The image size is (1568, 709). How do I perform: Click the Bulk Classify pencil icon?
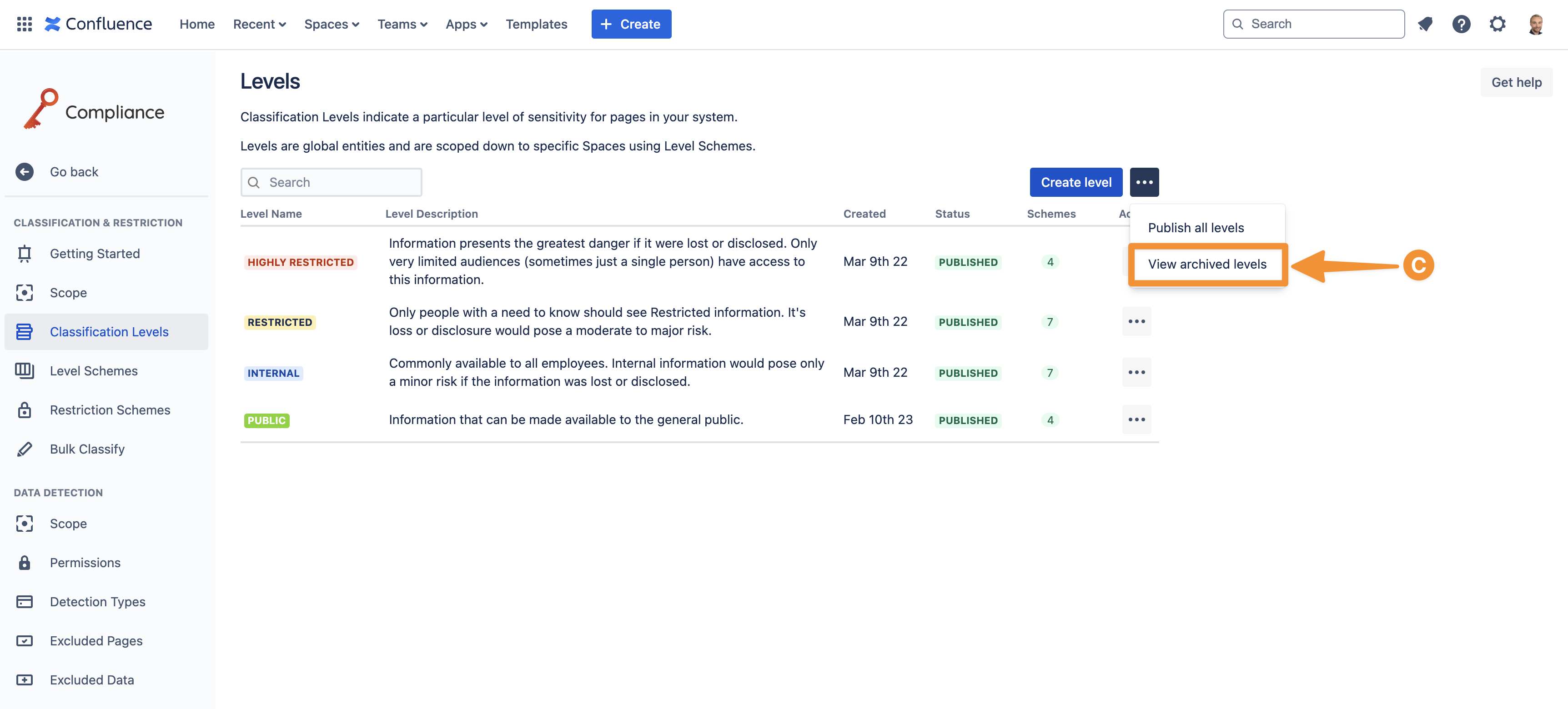25,449
